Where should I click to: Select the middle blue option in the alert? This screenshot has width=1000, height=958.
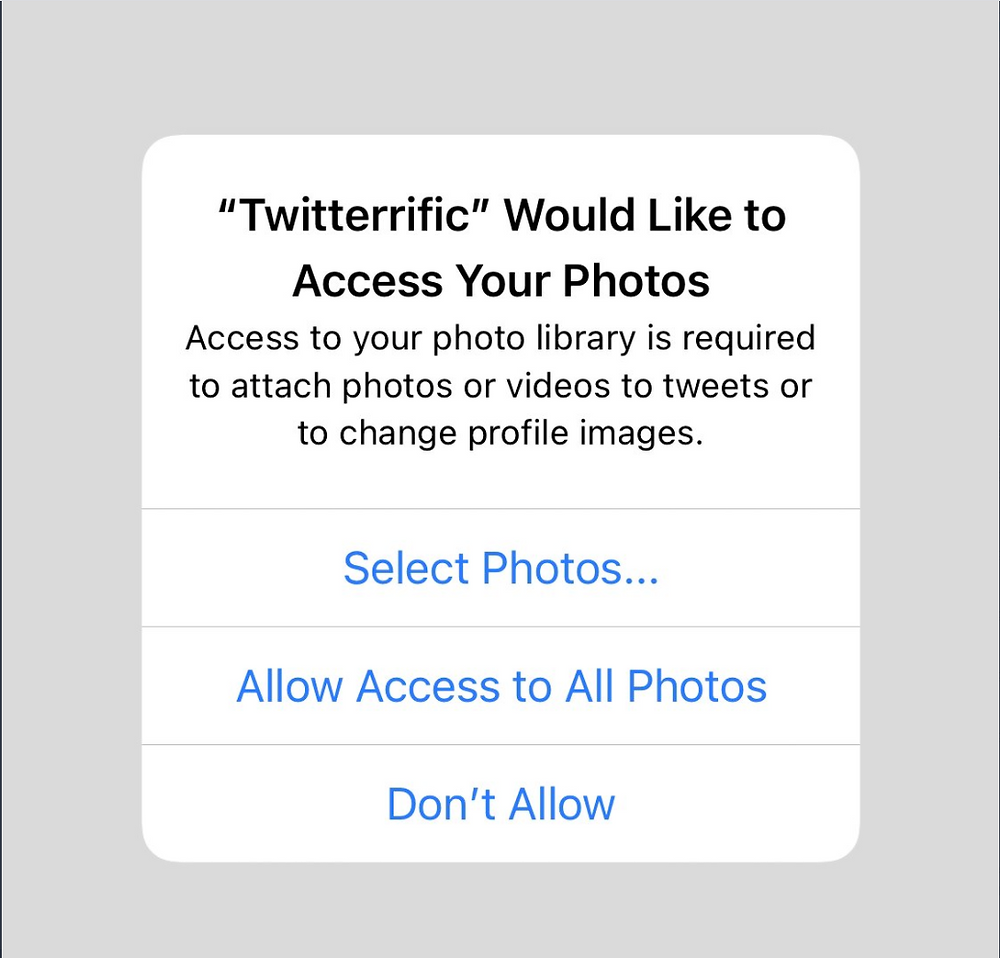coord(501,686)
